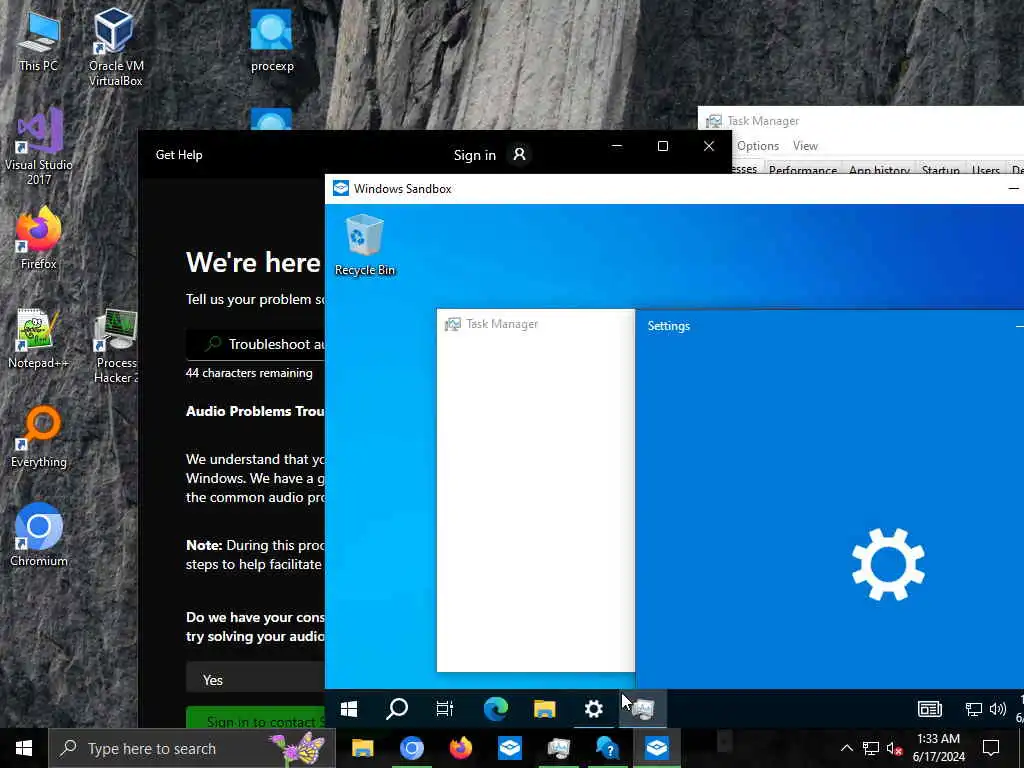Click the Audio Problems Trou… heading in Get Help
The image size is (1024, 768).
(255, 411)
